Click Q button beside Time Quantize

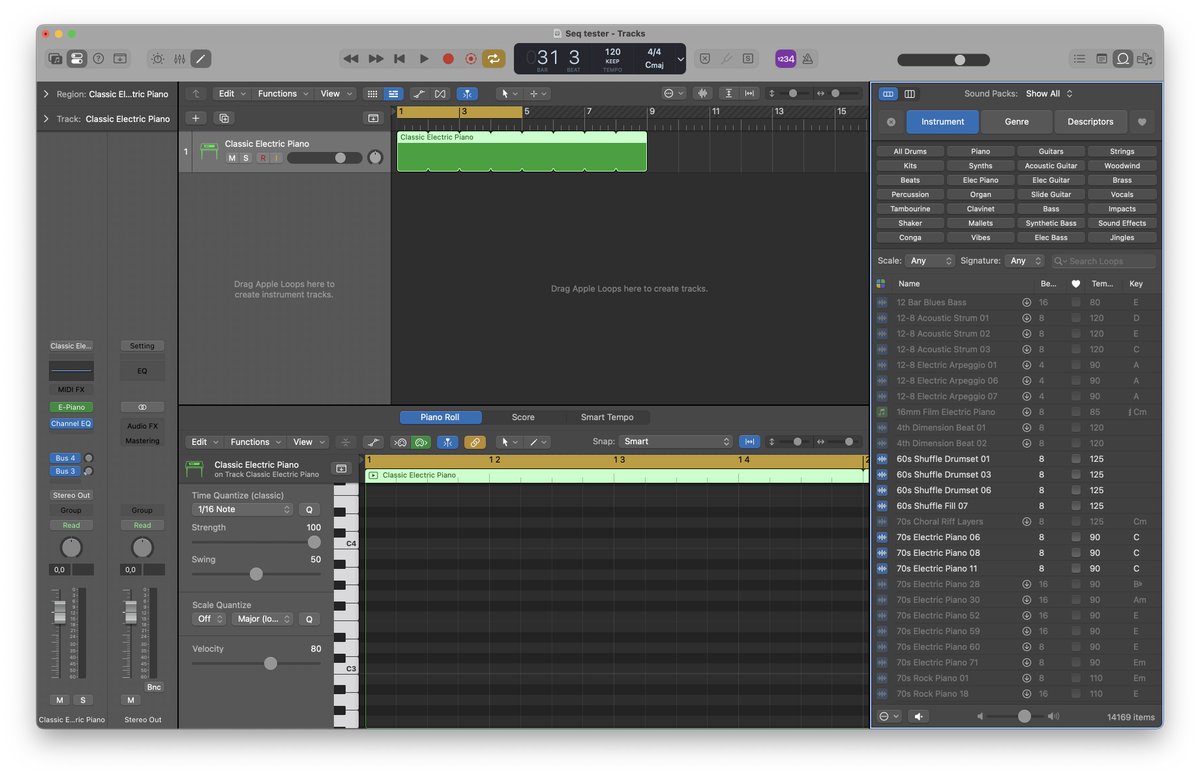pyautogui.click(x=309, y=509)
